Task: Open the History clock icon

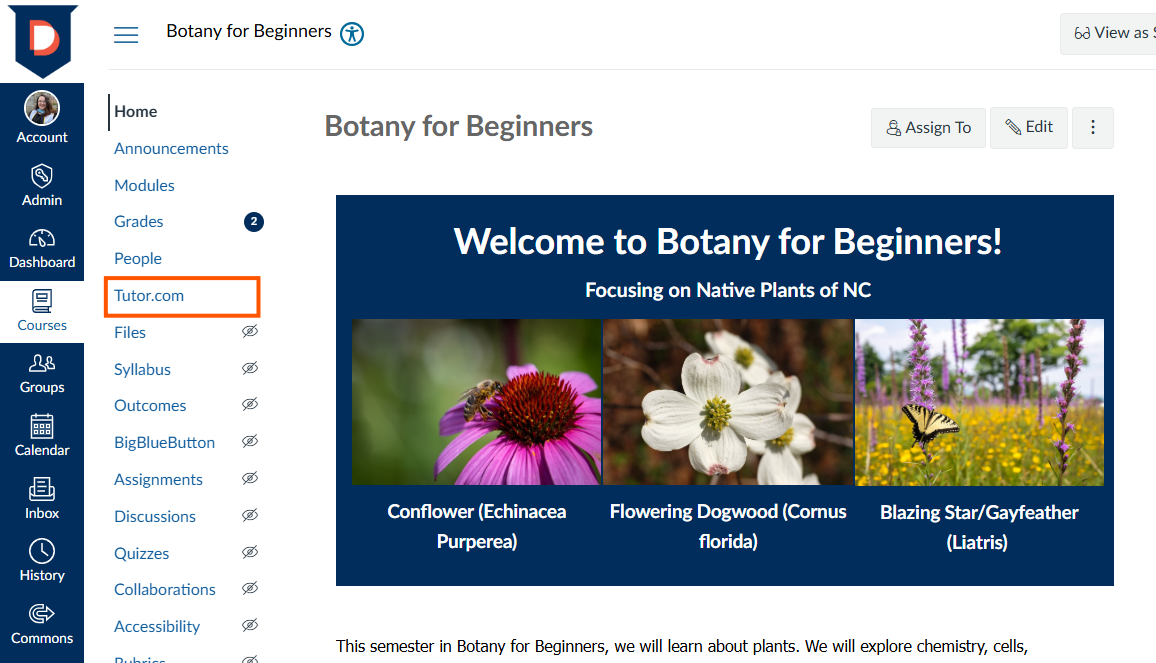Action: [42, 551]
